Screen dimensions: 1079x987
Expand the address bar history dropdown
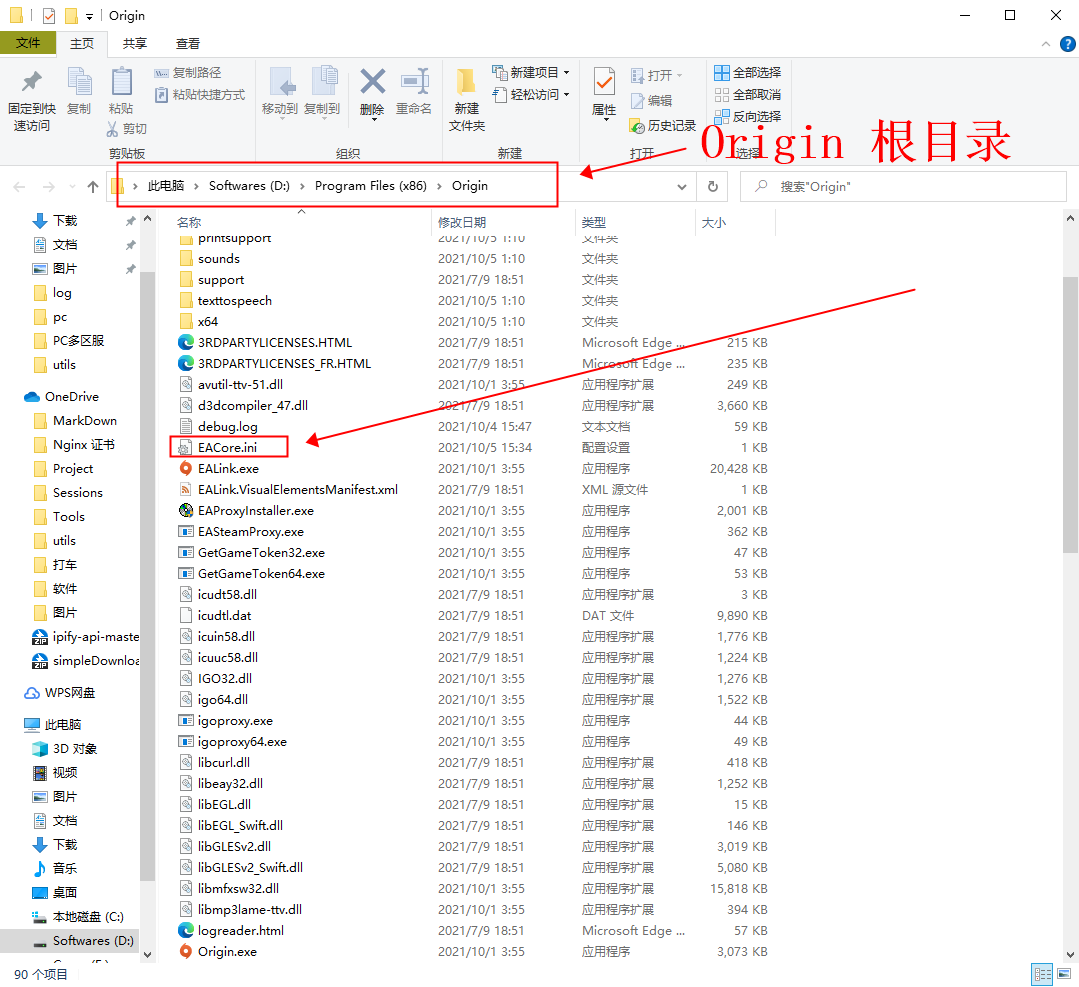[x=682, y=187]
